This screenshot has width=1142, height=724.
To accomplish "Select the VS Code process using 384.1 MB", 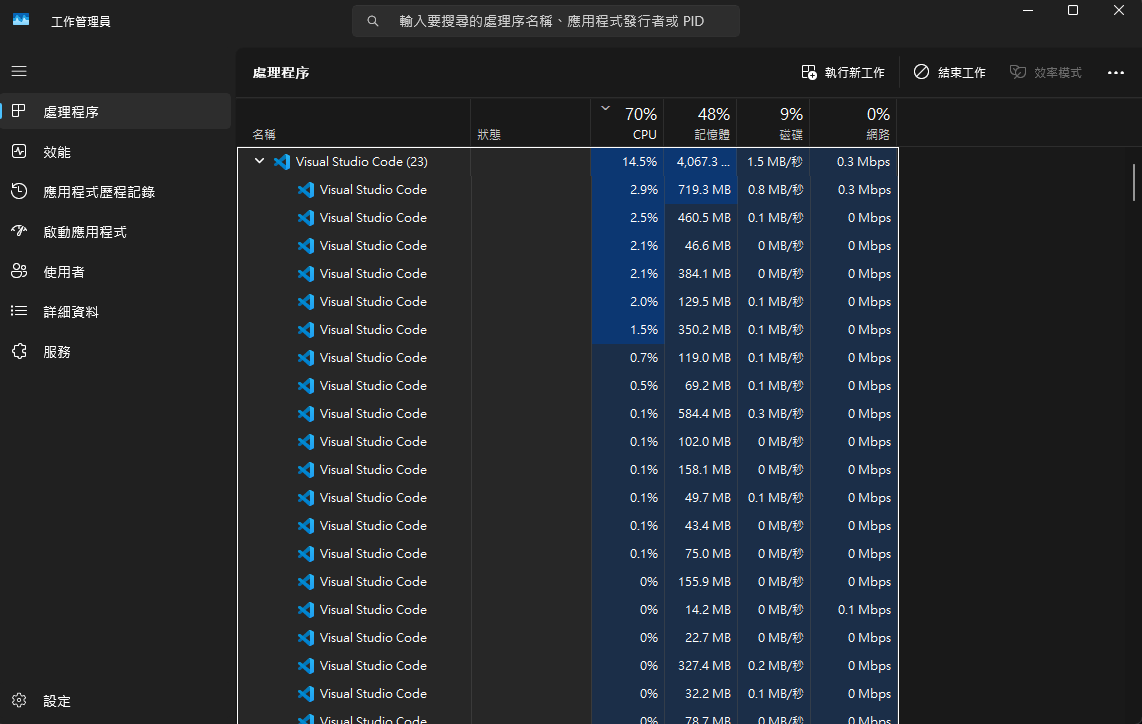I will pos(568,274).
